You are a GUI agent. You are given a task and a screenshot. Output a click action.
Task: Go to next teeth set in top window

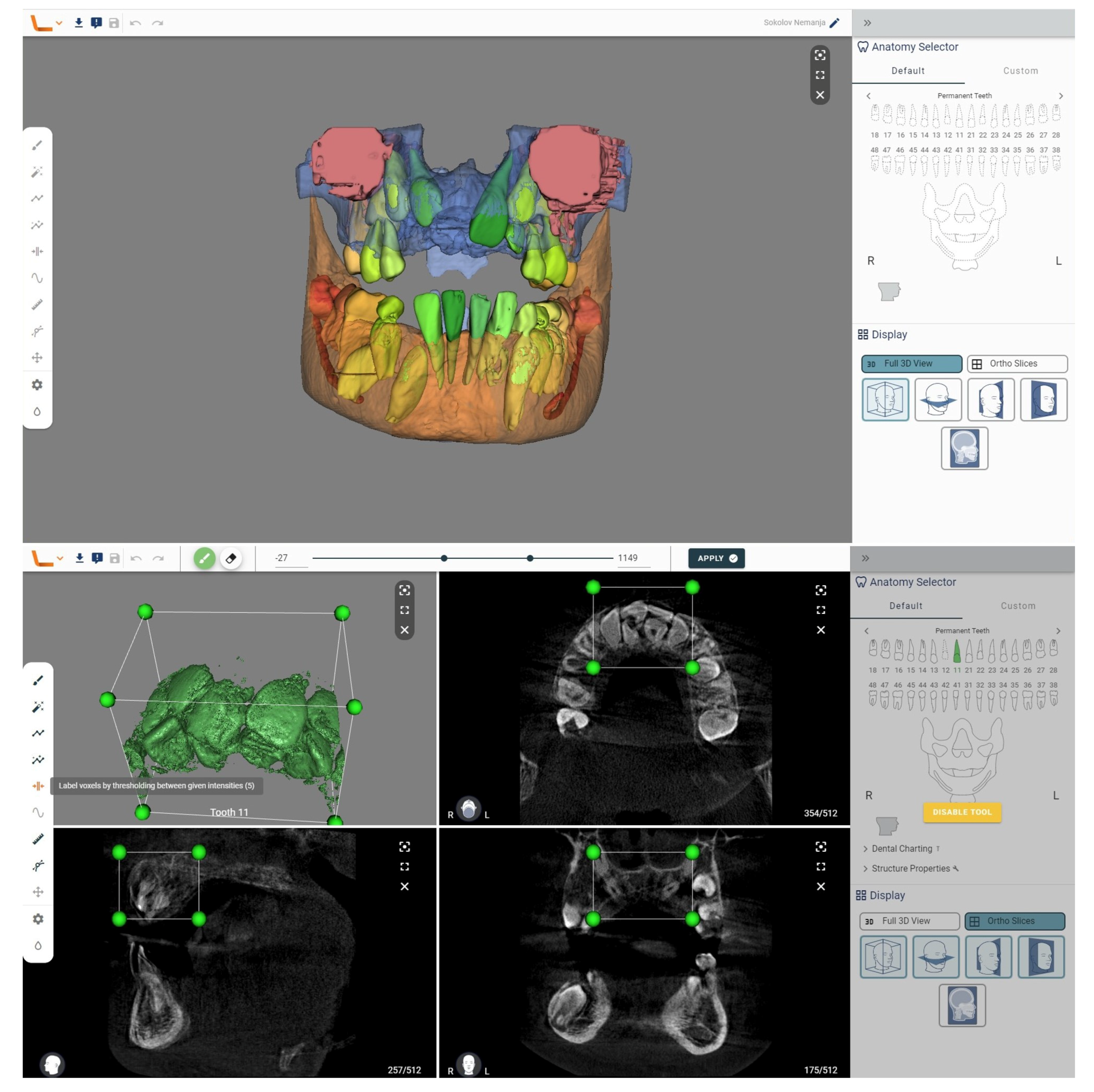pyautogui.click(x=1061, y=96)
